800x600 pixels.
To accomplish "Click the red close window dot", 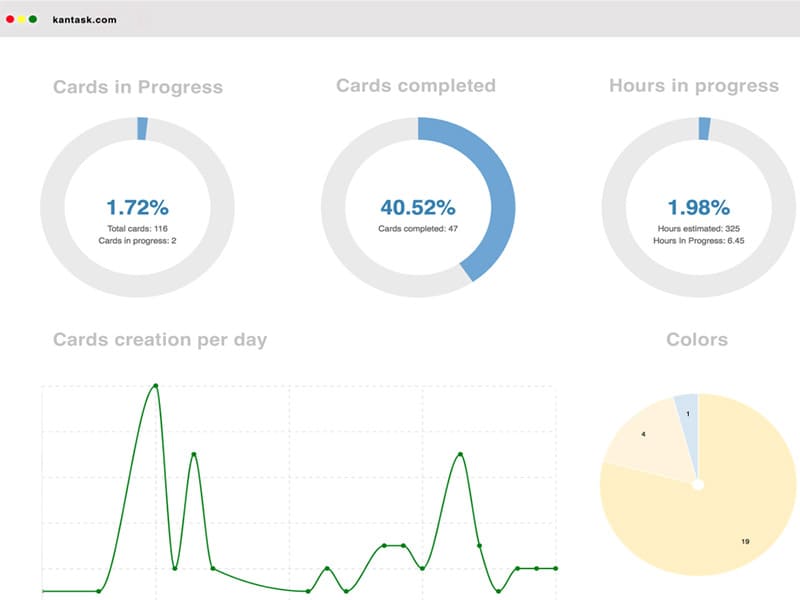I will click(x=10, y=19).
